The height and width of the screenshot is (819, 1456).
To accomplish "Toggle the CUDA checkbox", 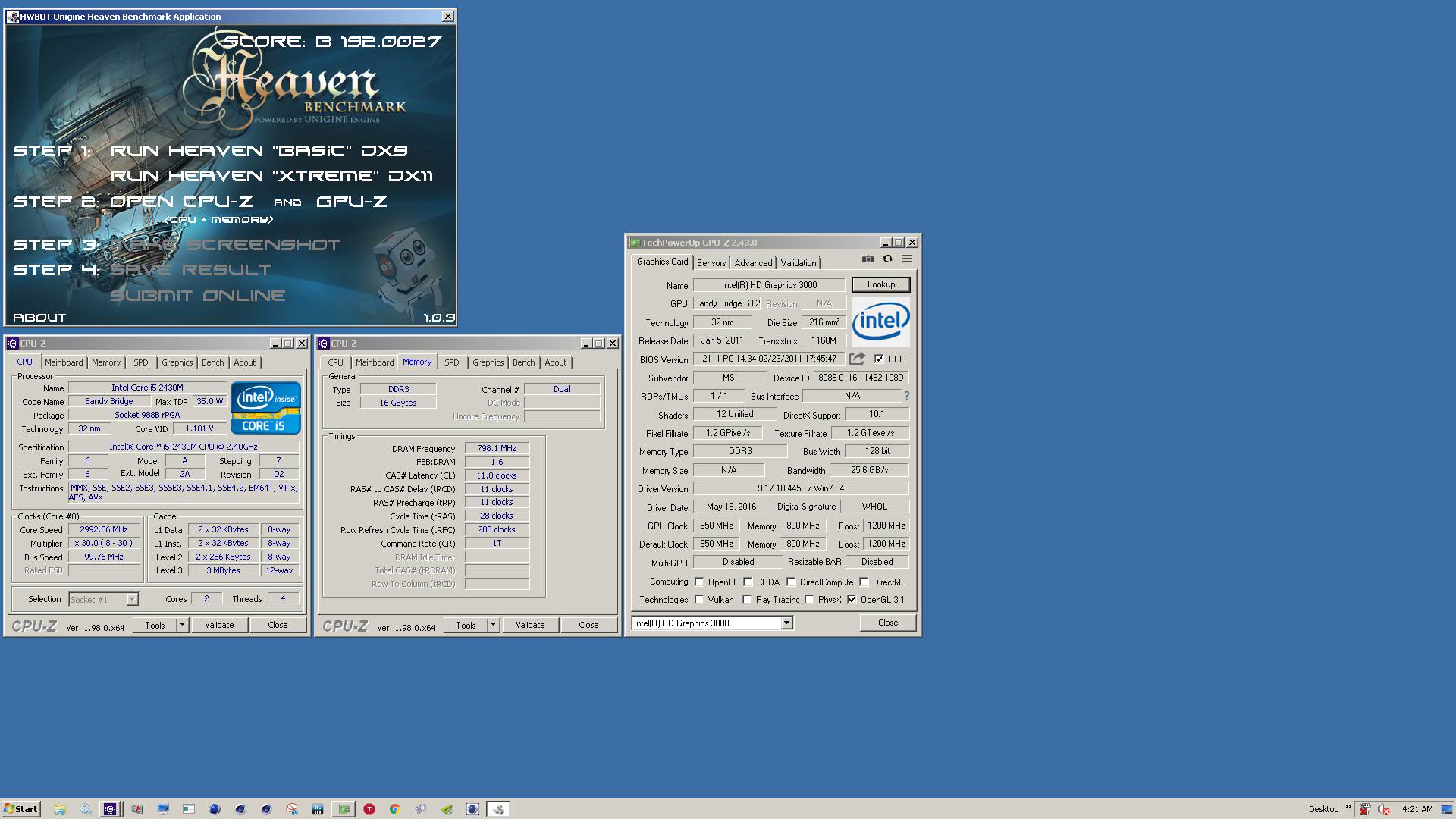I will [748, 582].
